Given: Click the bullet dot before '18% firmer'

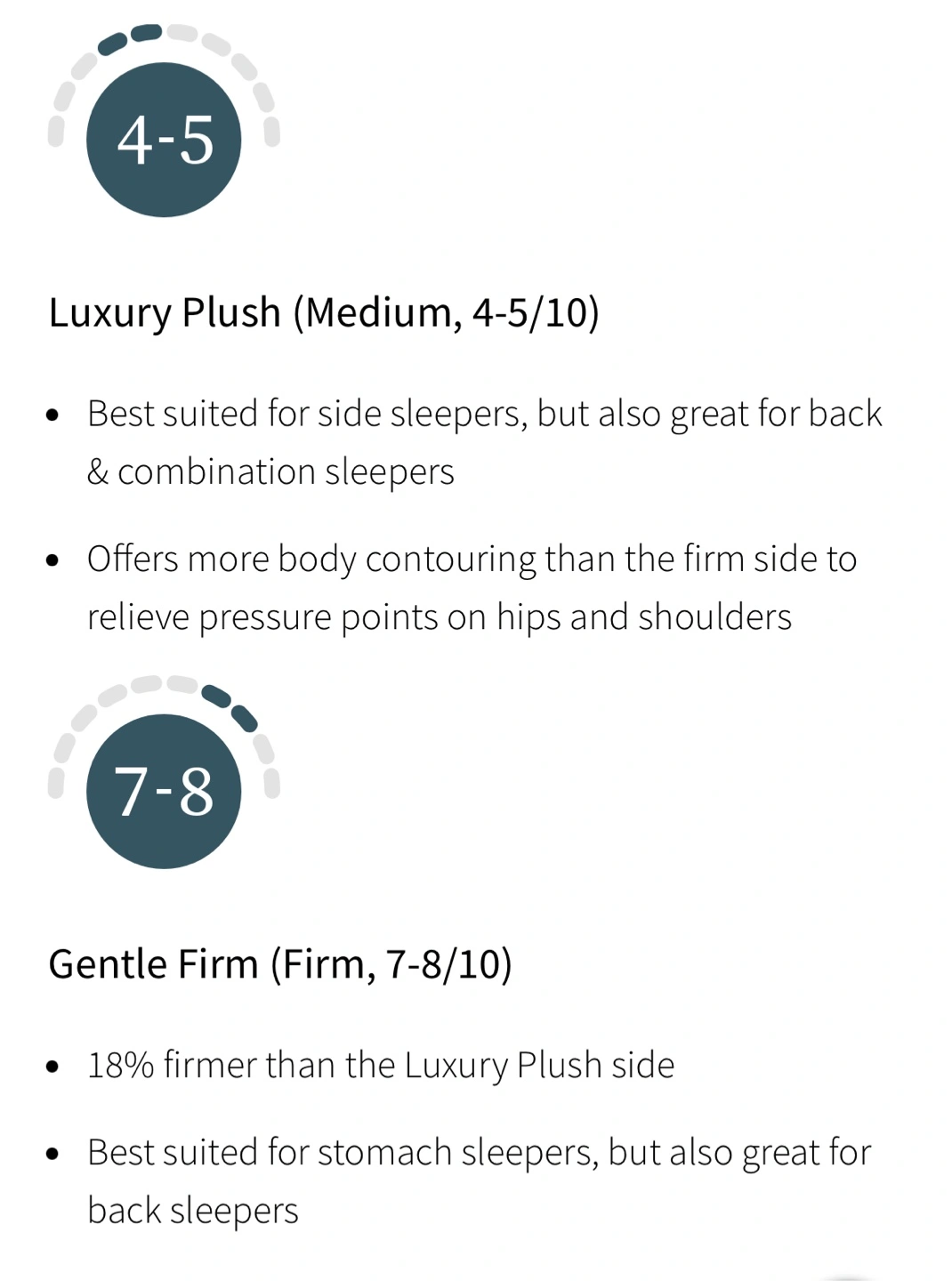Looking at the screenshot, I should pyautogui.click(x=53, y=1066).
